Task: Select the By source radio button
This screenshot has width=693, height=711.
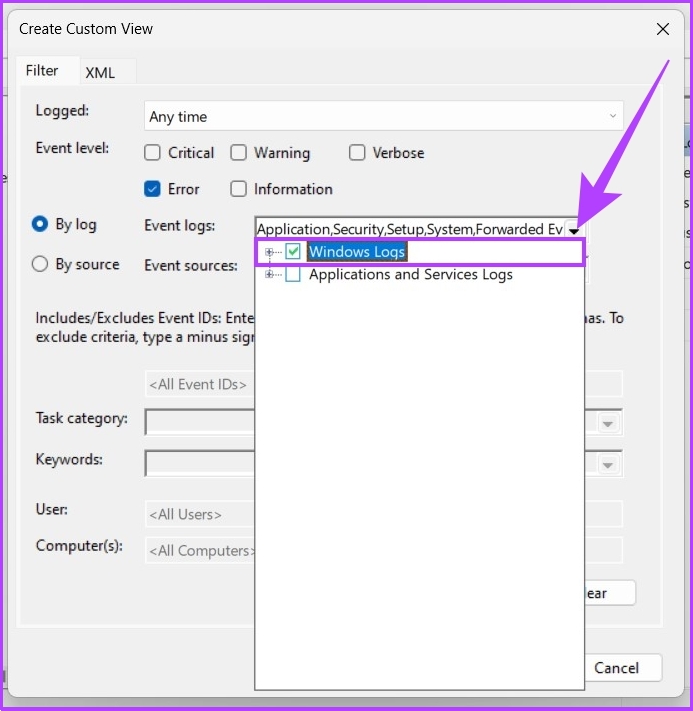Action: tap(40, 263)
